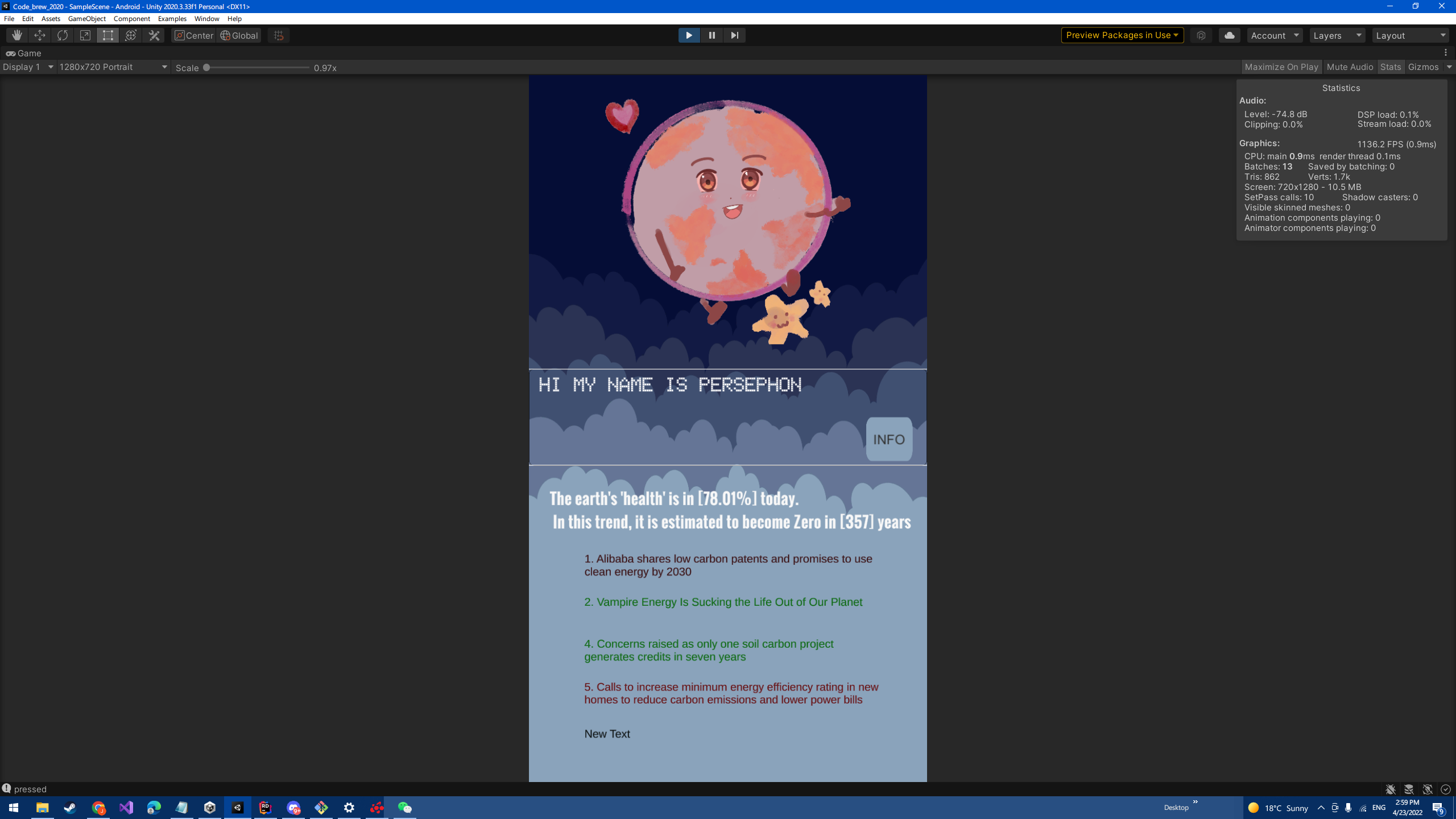Image resolution: width=1456 pixels, height=819 pixels.
Task: Pause the game playback
Action: (712, 35)
